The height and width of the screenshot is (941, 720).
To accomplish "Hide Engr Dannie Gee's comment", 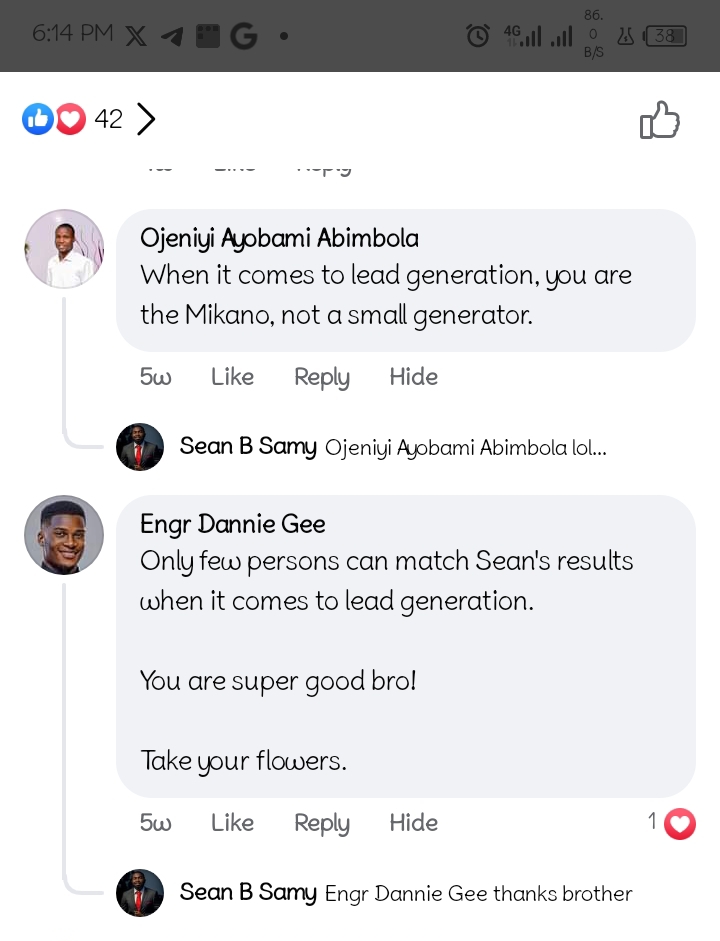I will (413, 823).
